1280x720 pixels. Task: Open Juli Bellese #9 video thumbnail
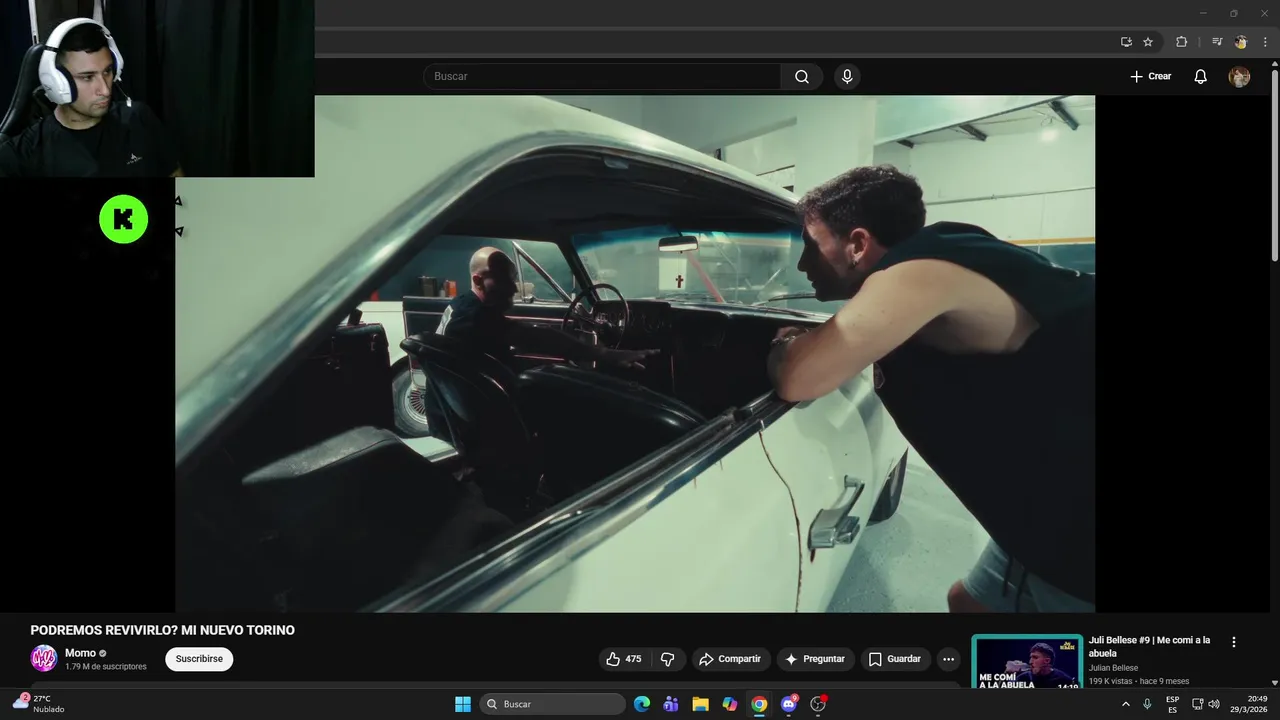[1027, 662]
